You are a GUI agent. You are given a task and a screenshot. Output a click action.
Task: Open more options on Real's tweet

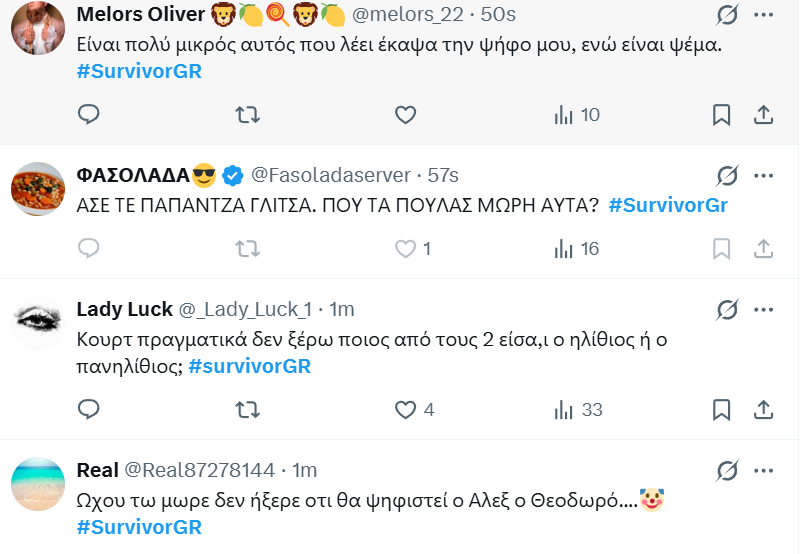763,470
